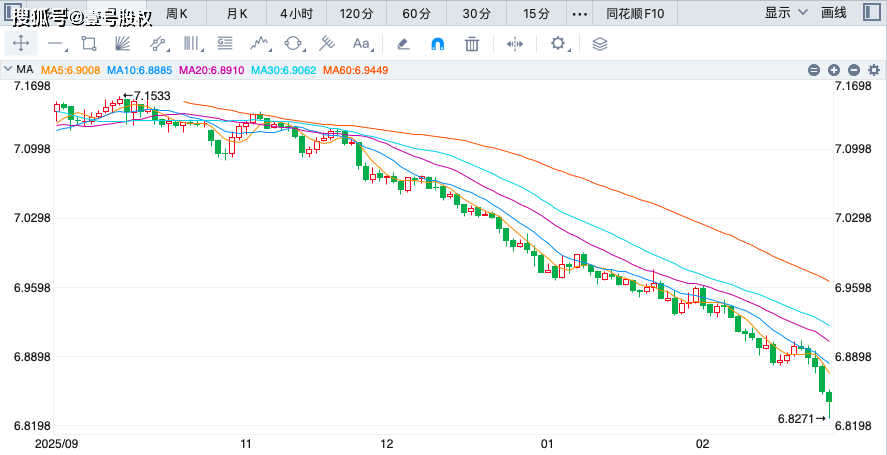Open the 显示 display dropdown
The width and height of the screenshot is (887, 455).
[x=783, y=13]
